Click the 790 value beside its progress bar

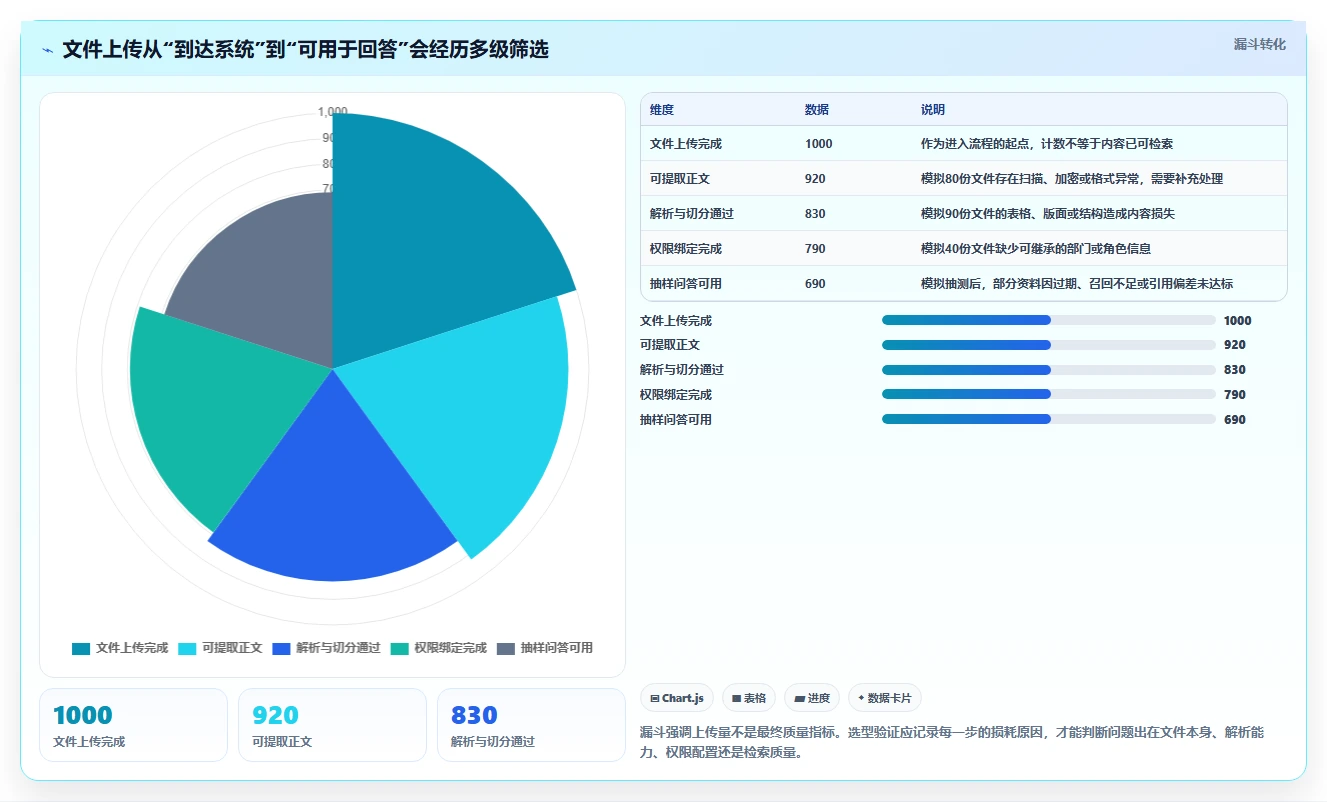point(1235,395)
